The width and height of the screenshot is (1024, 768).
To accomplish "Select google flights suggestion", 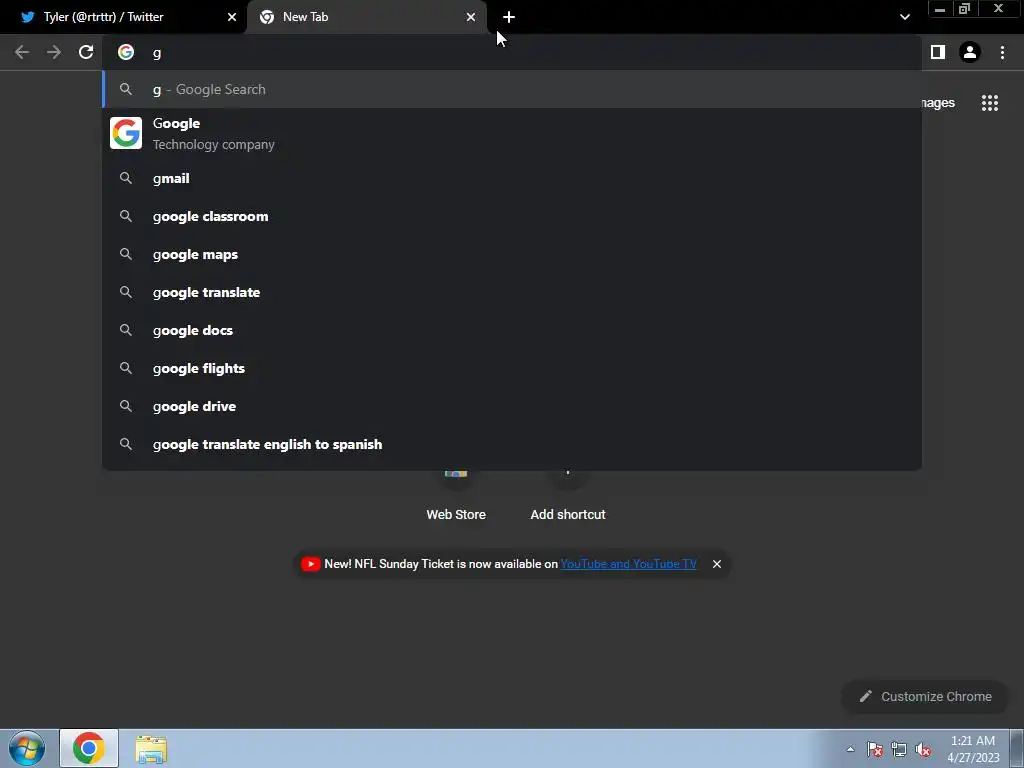I will pyautogui.click(x=512, y=368).
